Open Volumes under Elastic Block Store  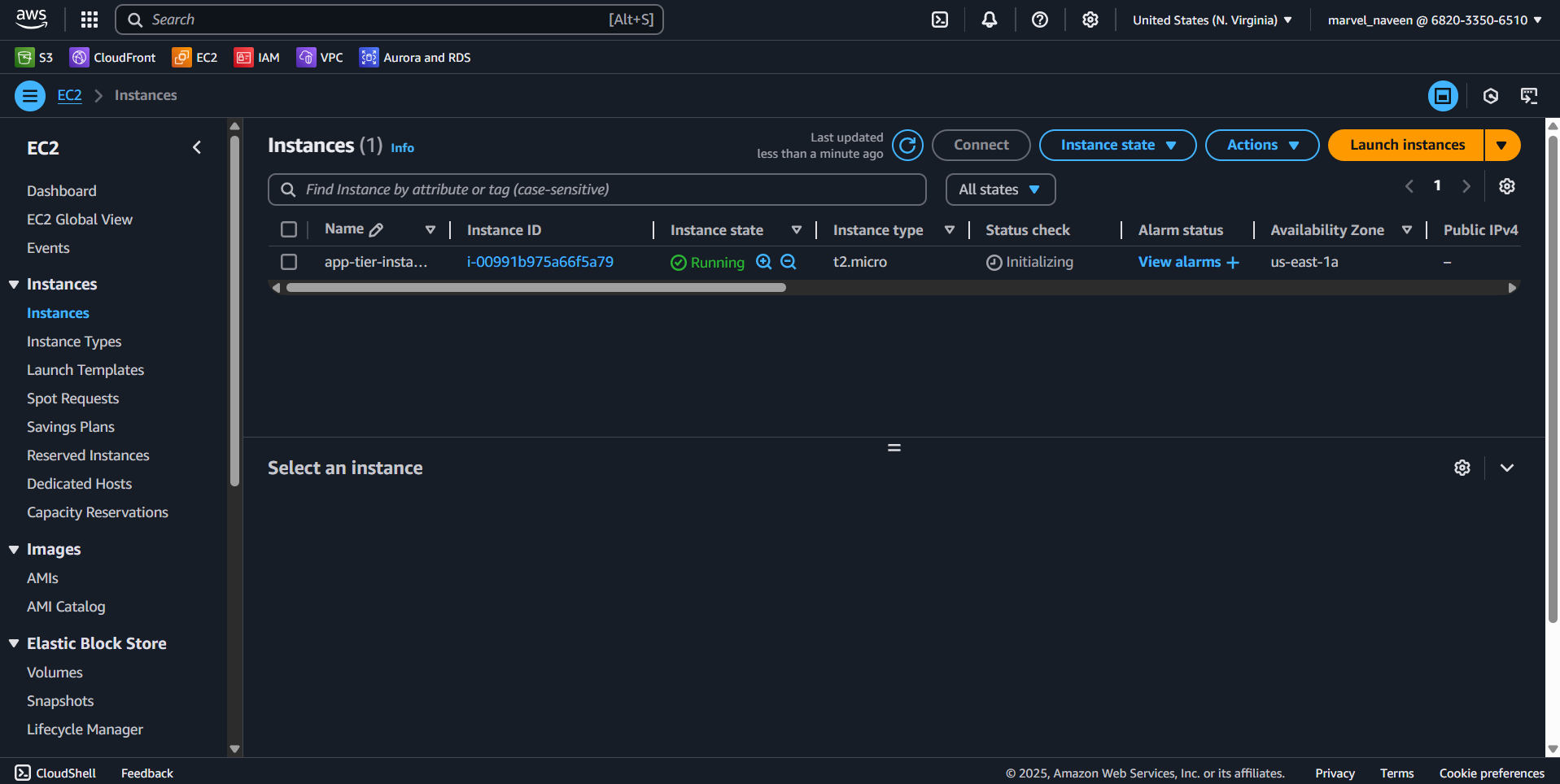click(x=55, y=673)
